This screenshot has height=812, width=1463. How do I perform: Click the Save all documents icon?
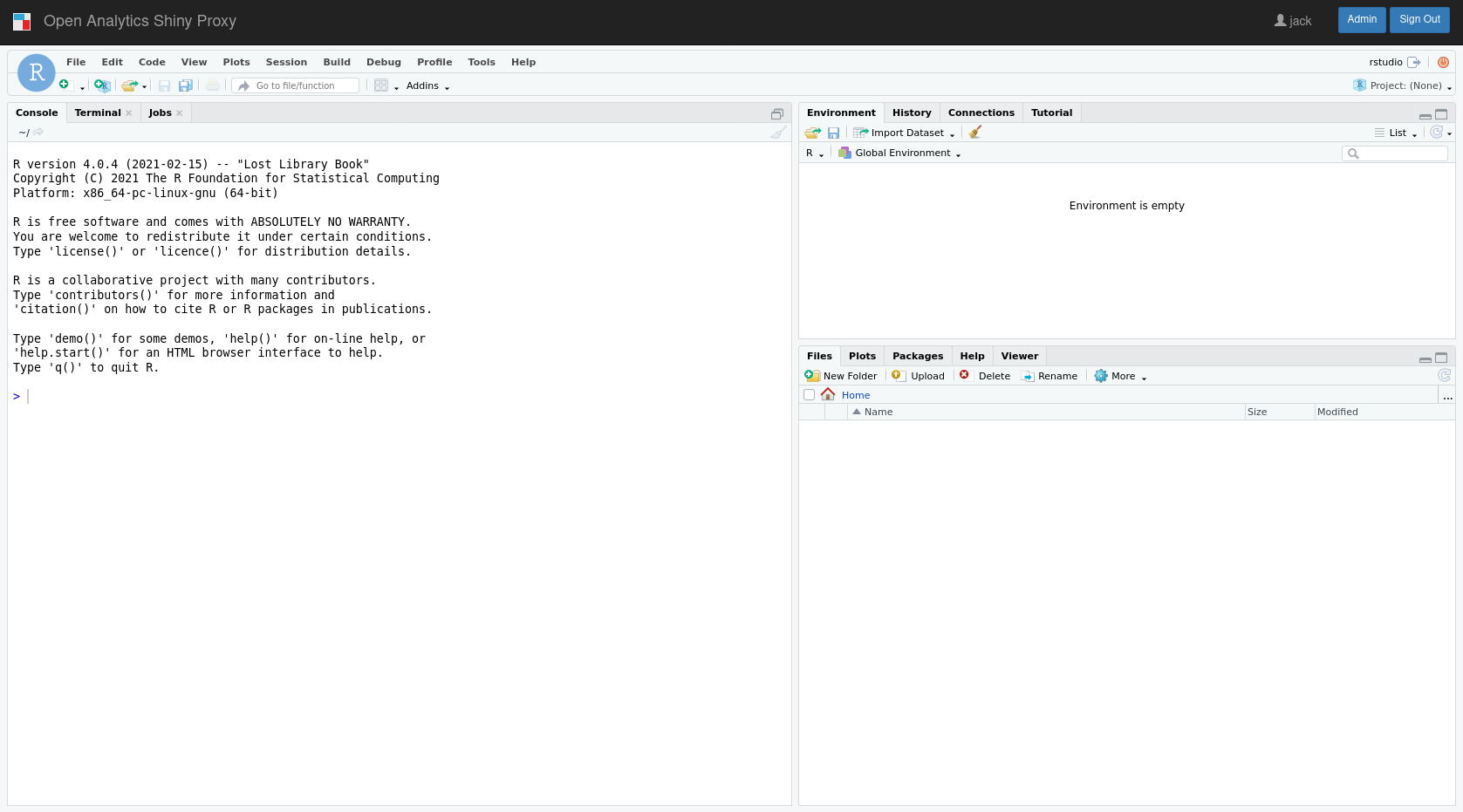[x=185, y=85]
